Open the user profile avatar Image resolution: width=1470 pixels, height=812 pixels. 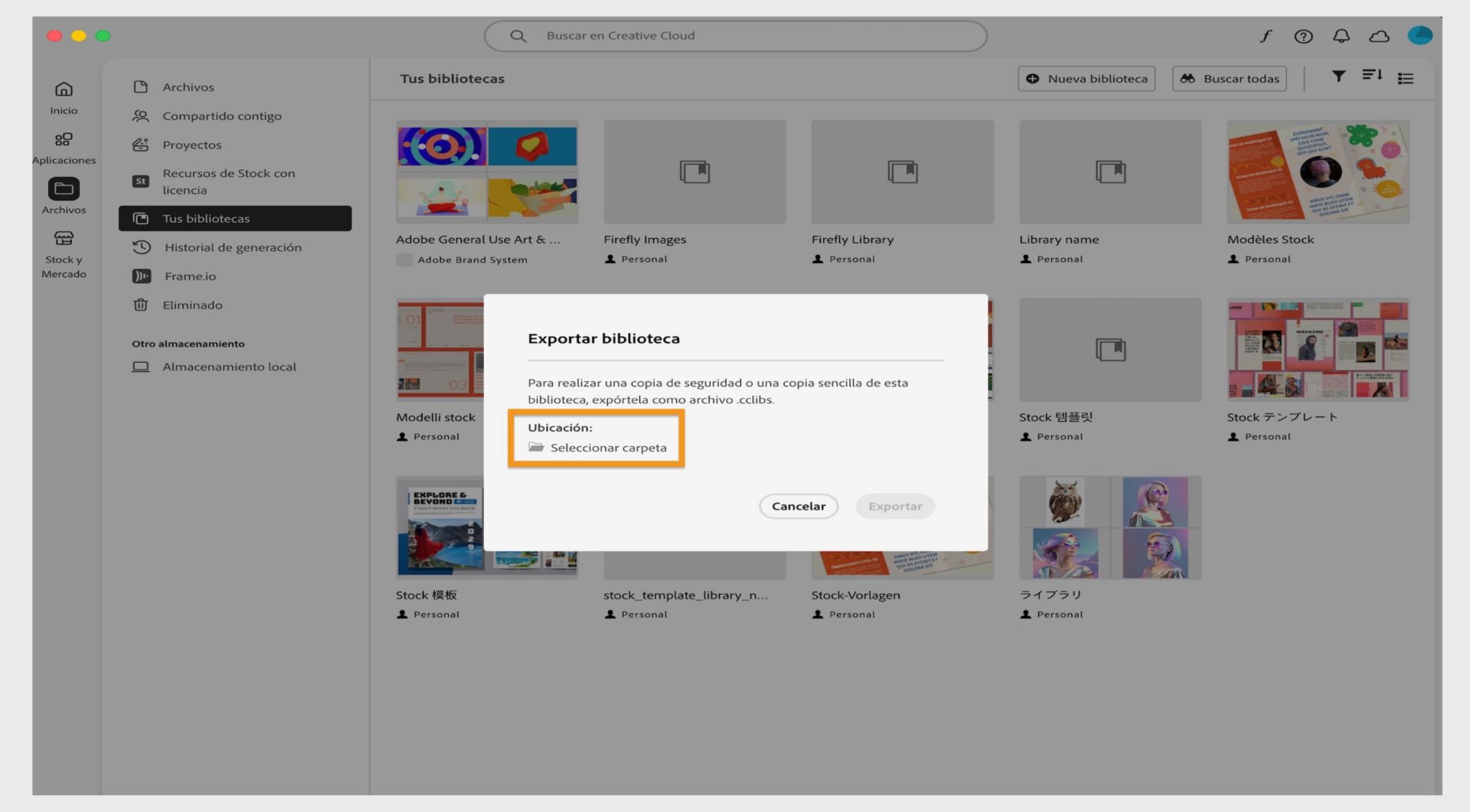[x=1419, y=35]
